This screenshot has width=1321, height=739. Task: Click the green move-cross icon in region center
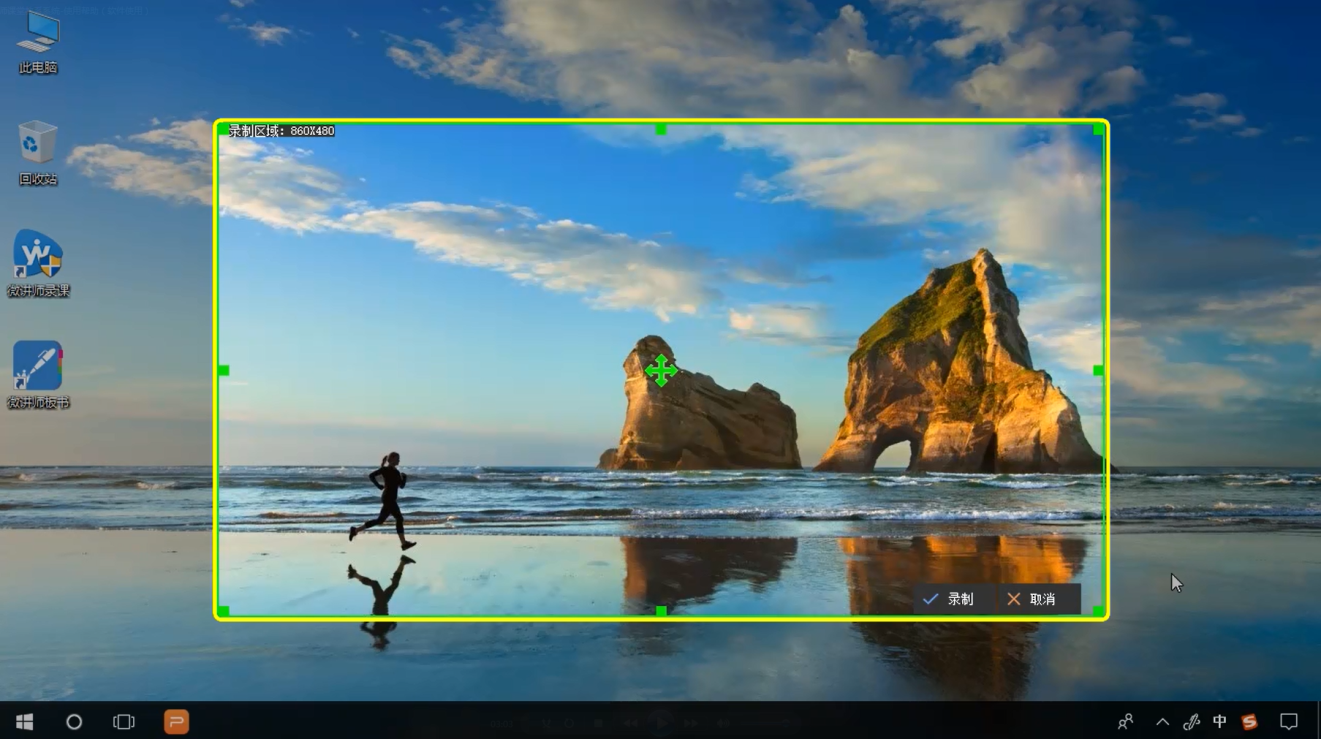[x=661, y=370]
